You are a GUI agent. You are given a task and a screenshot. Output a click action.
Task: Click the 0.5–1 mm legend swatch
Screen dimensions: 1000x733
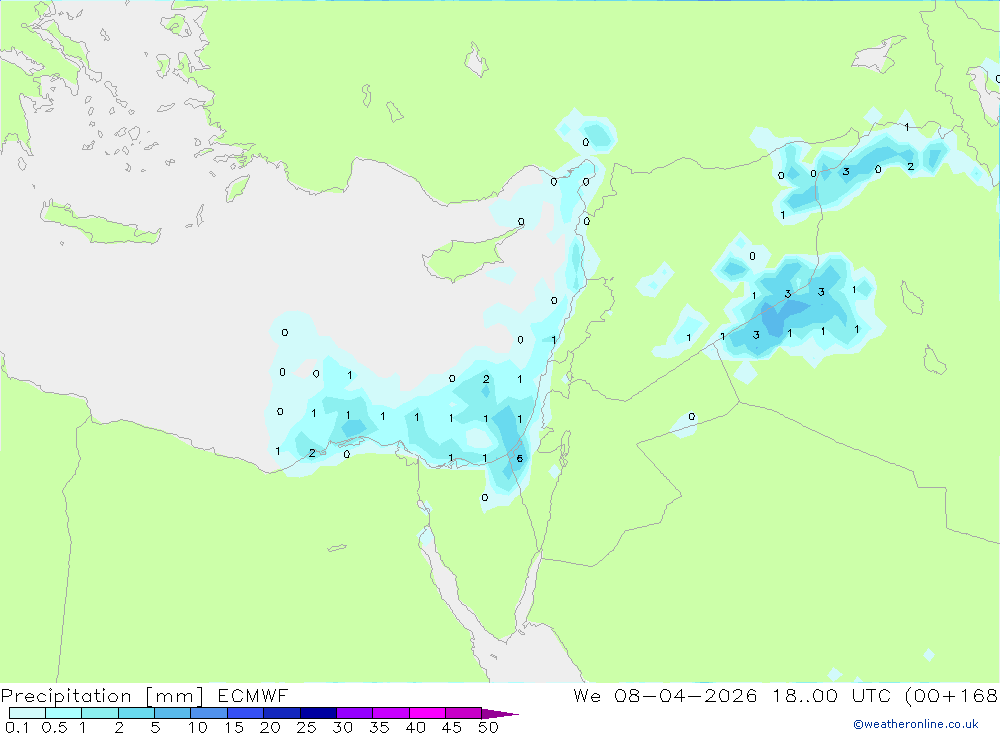(x=63, y=713)
